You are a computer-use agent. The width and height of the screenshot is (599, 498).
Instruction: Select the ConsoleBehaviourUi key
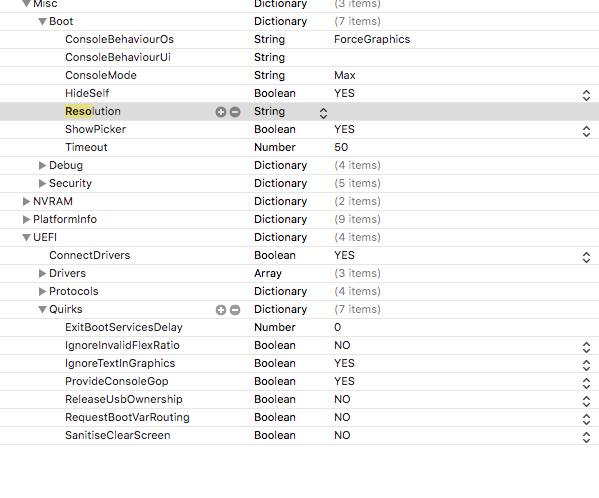[x=118, y=57]
